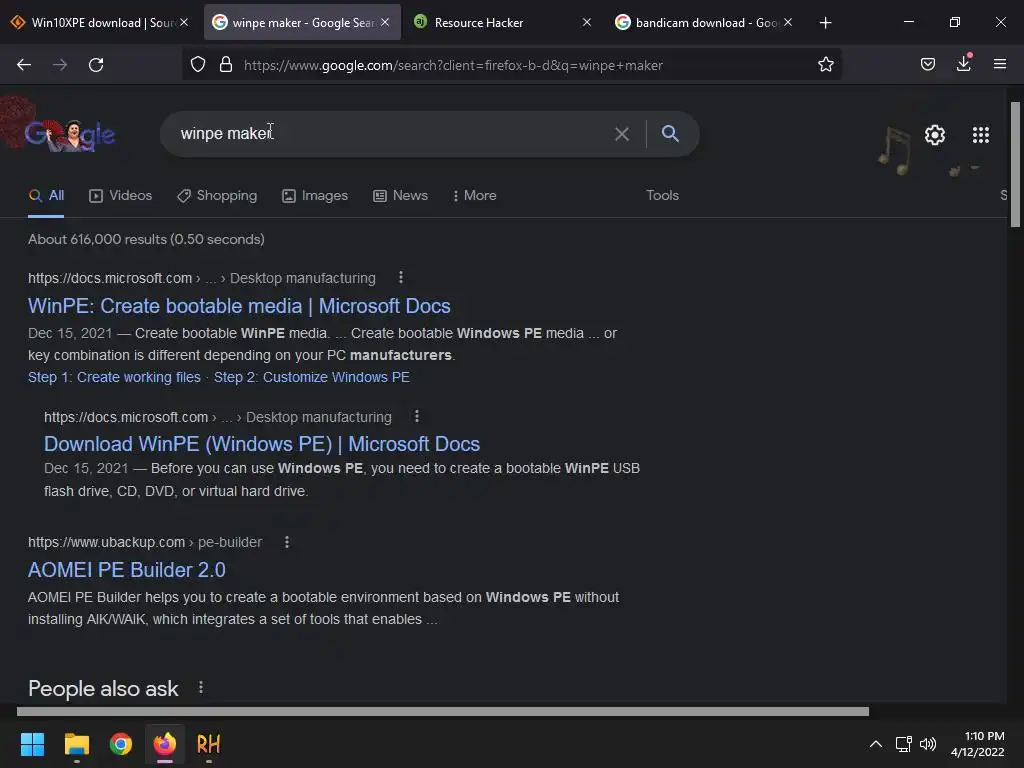
Task: Open network status tray icon
Action: 904,744
